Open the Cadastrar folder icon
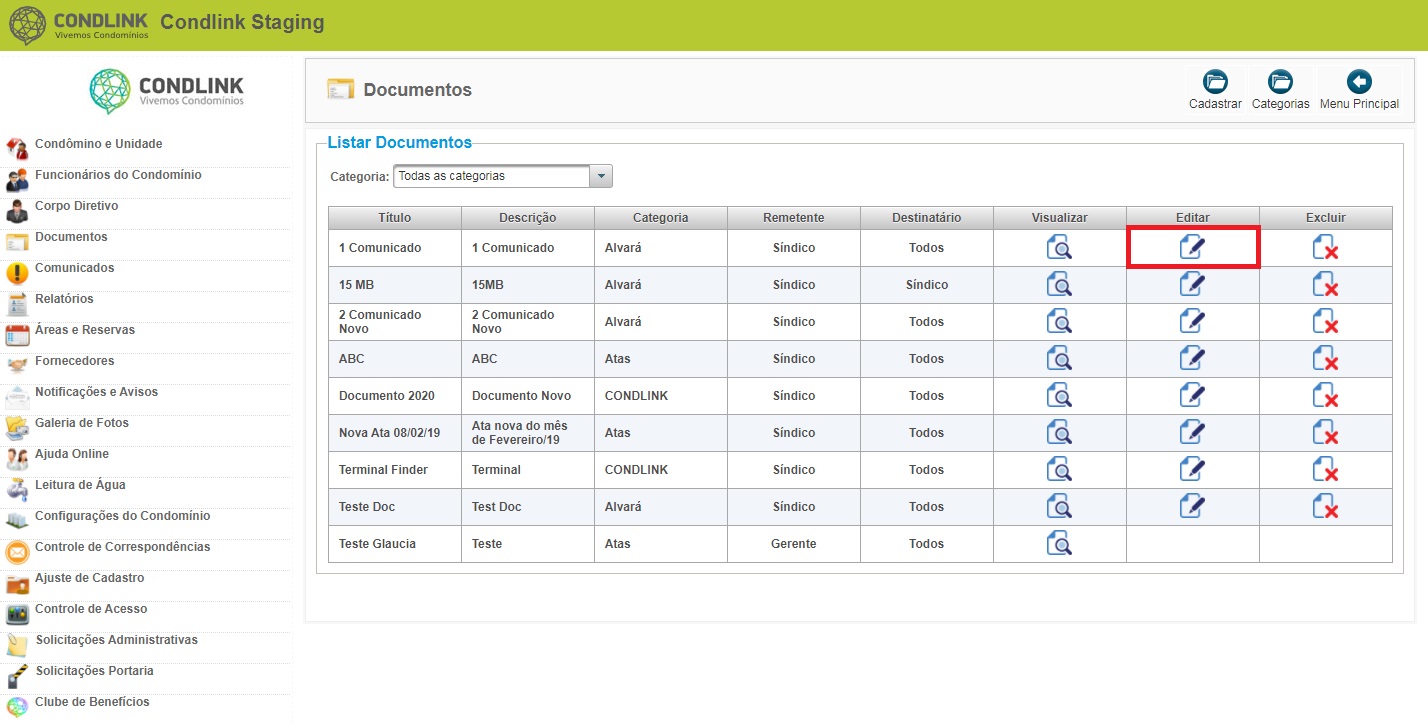This screenshot has height=725, width=1428. (x=1215, y=82)
